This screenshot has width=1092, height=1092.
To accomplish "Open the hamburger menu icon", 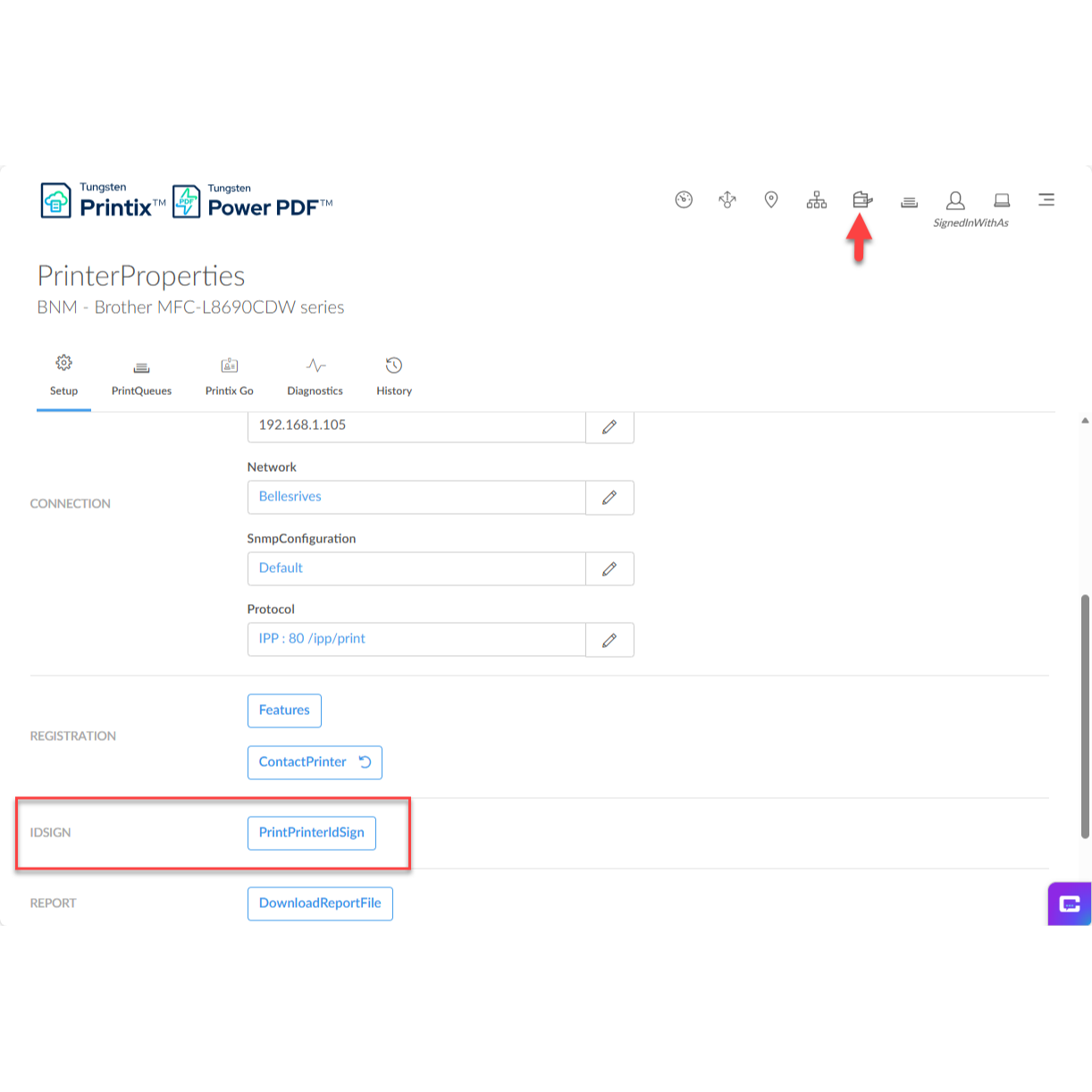I will 1046,200.
